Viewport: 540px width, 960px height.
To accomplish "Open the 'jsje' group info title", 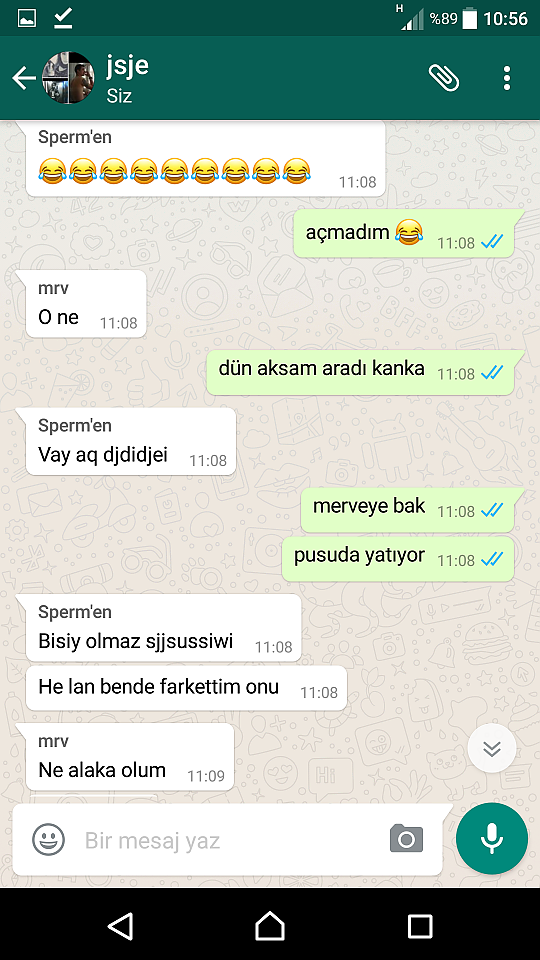I will pos(127,66).
